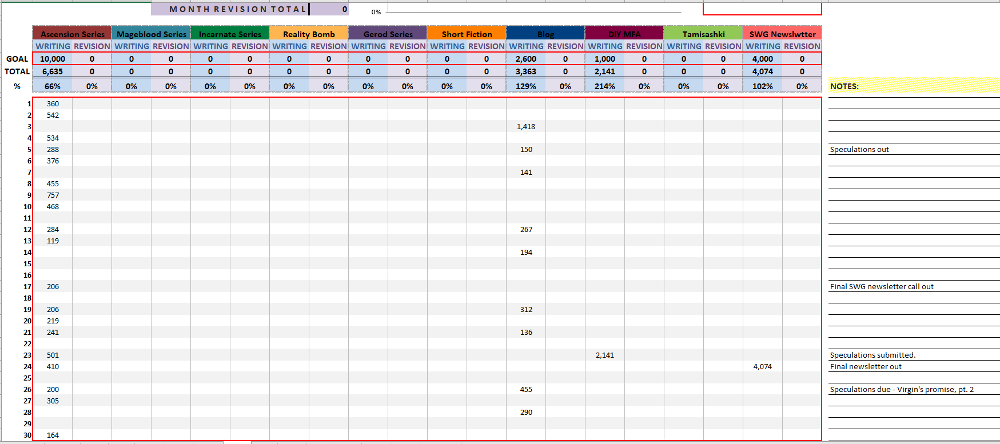Select the SWG Newsletter total 4,074 cell

762,72
